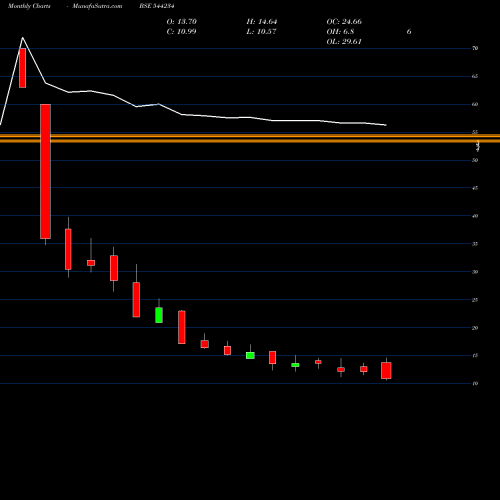Click the tallest red candle spanning 60 to 36
The width and height of the screenshot is (500, 500).
coord(46,171)
